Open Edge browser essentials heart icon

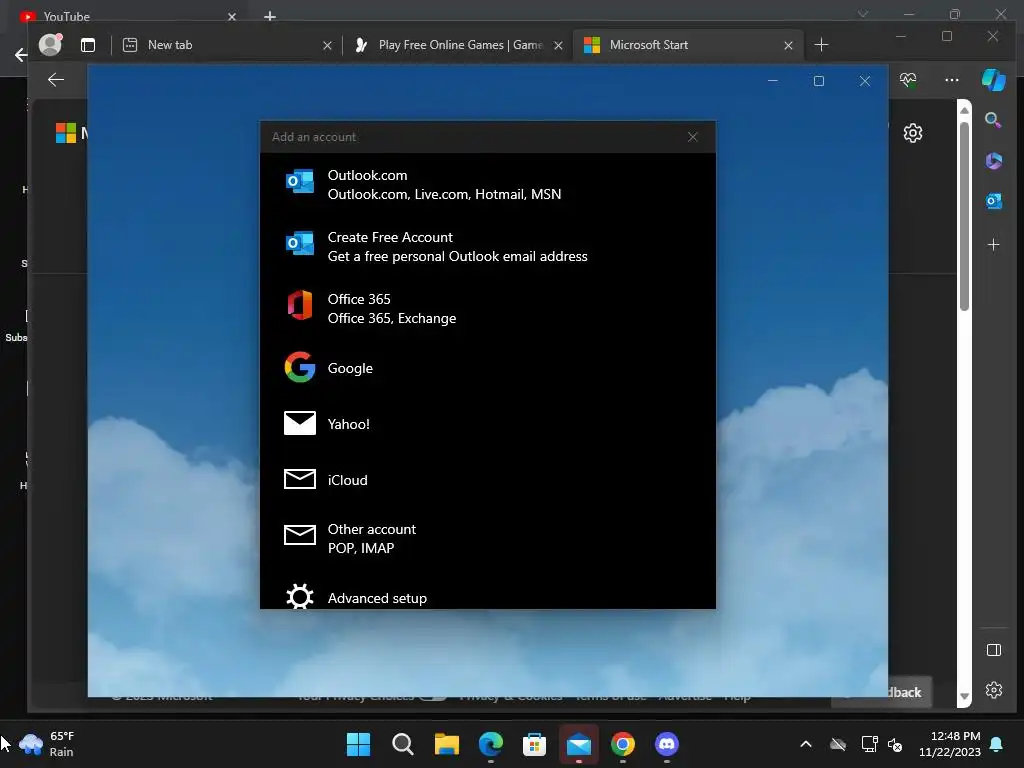click(908, 80)
